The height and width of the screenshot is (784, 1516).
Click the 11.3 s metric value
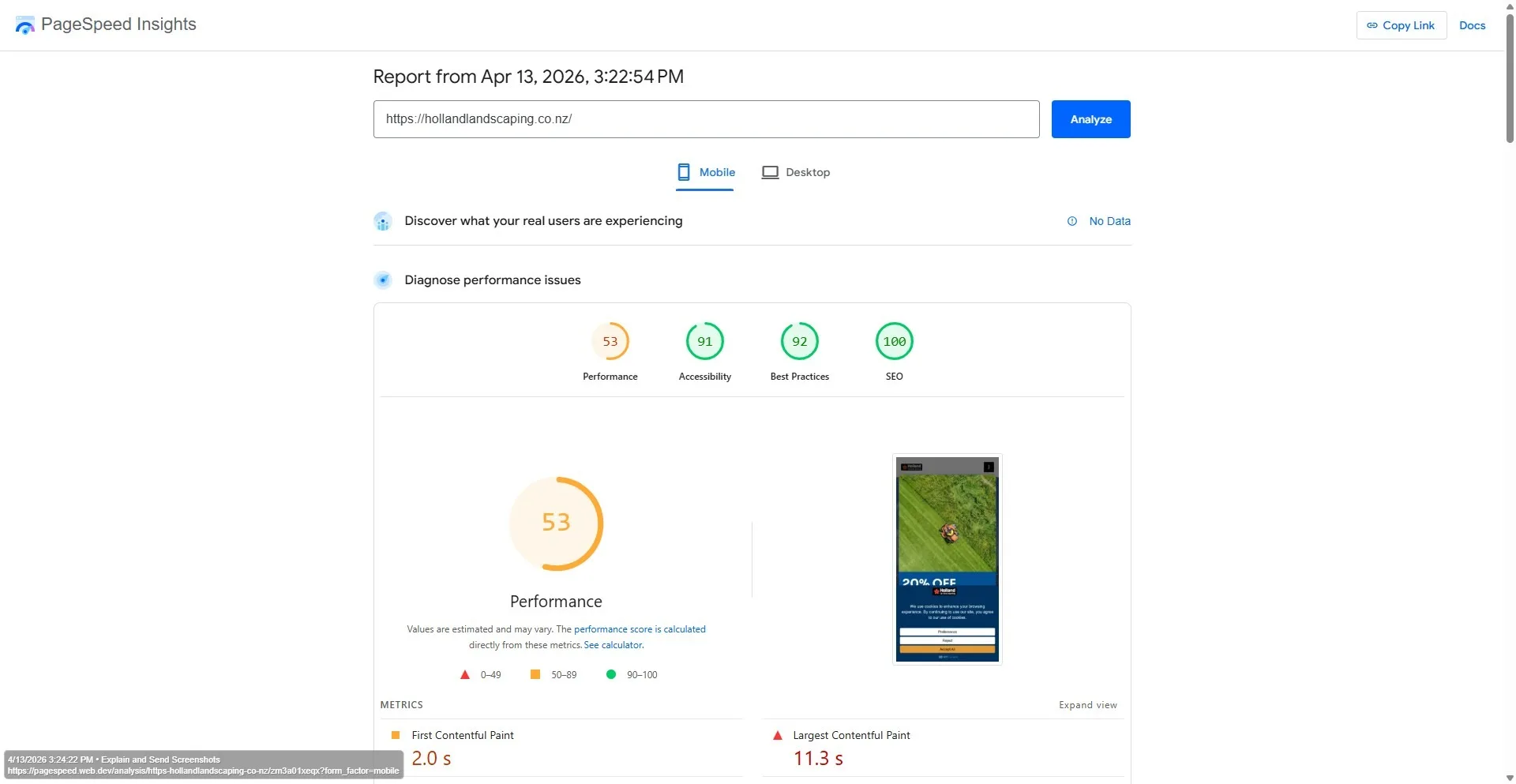818,758
